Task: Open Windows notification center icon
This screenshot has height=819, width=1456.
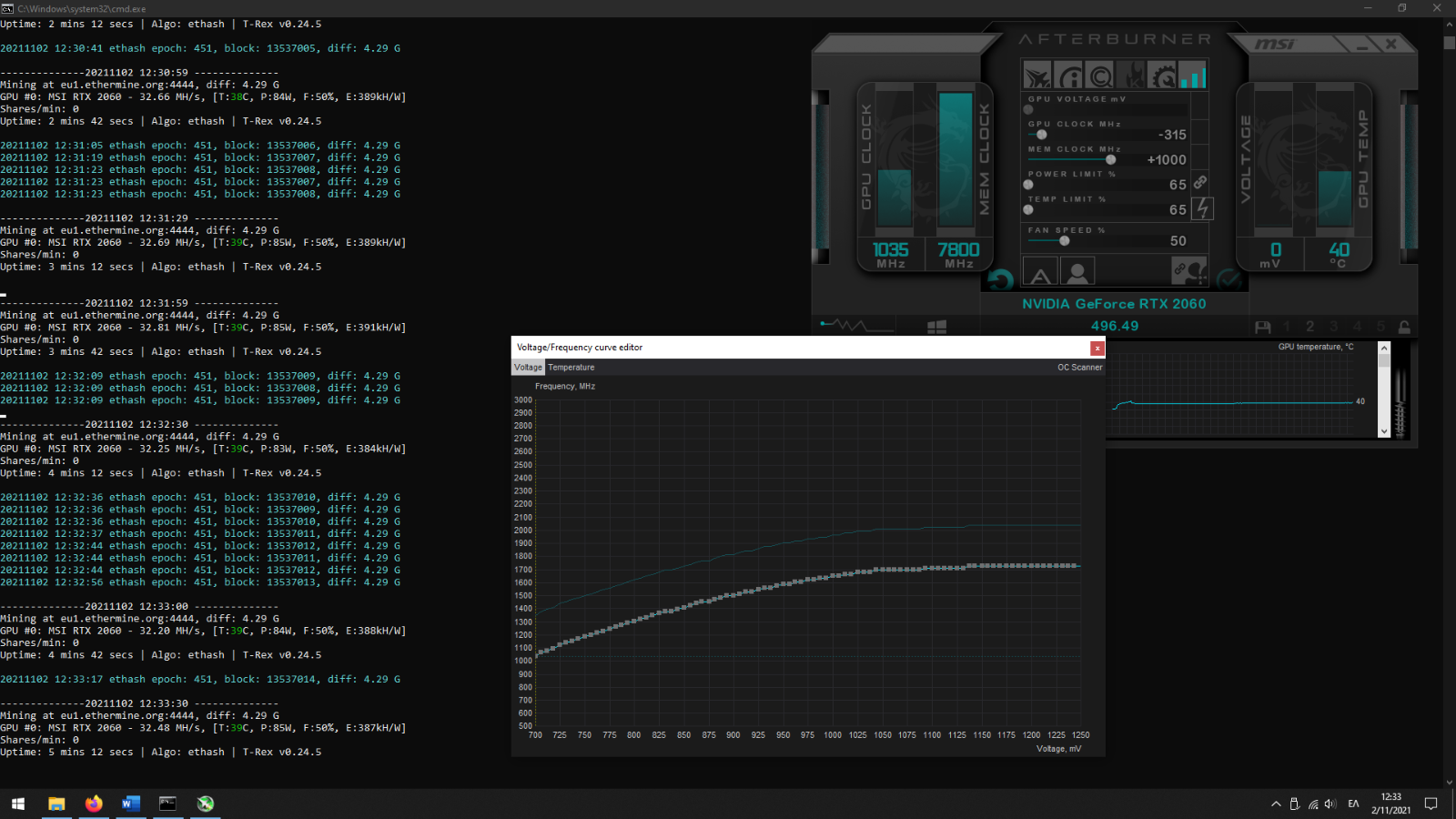Action: pyautogui.click(x=1431, y=804)
